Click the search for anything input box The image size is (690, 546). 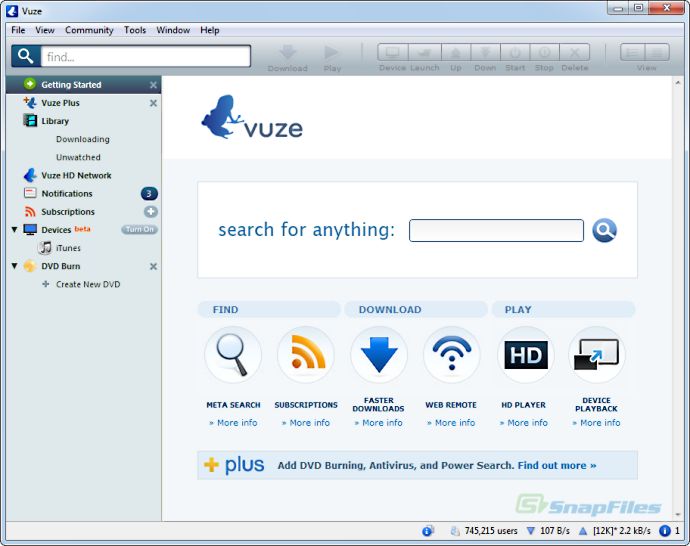(x=496, y=231)
